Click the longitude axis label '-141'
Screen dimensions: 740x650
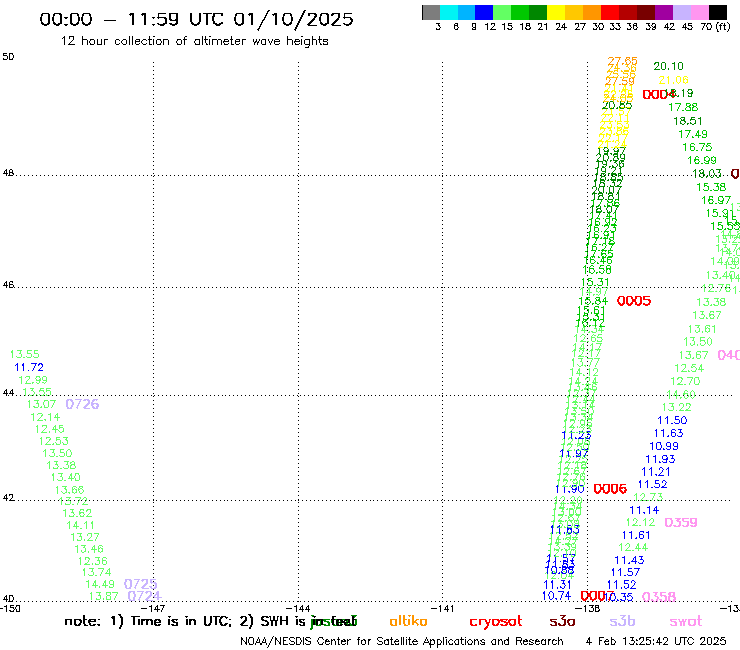tap(443, 609)
